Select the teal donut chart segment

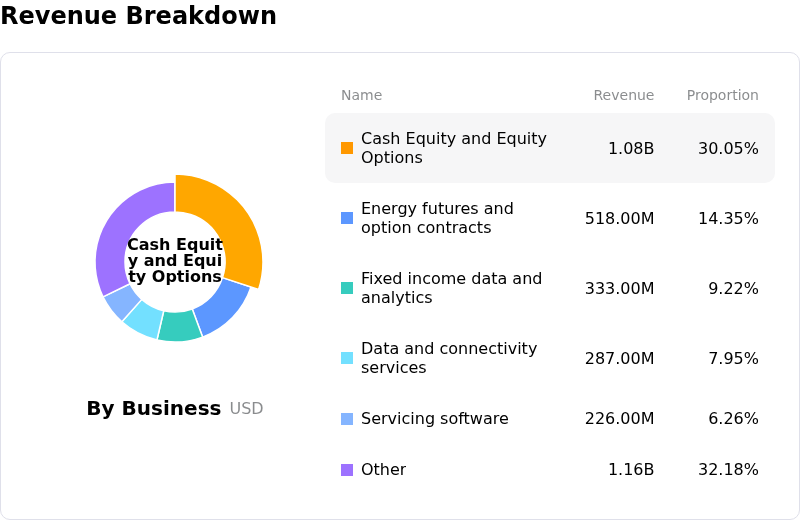click(179, 326)
